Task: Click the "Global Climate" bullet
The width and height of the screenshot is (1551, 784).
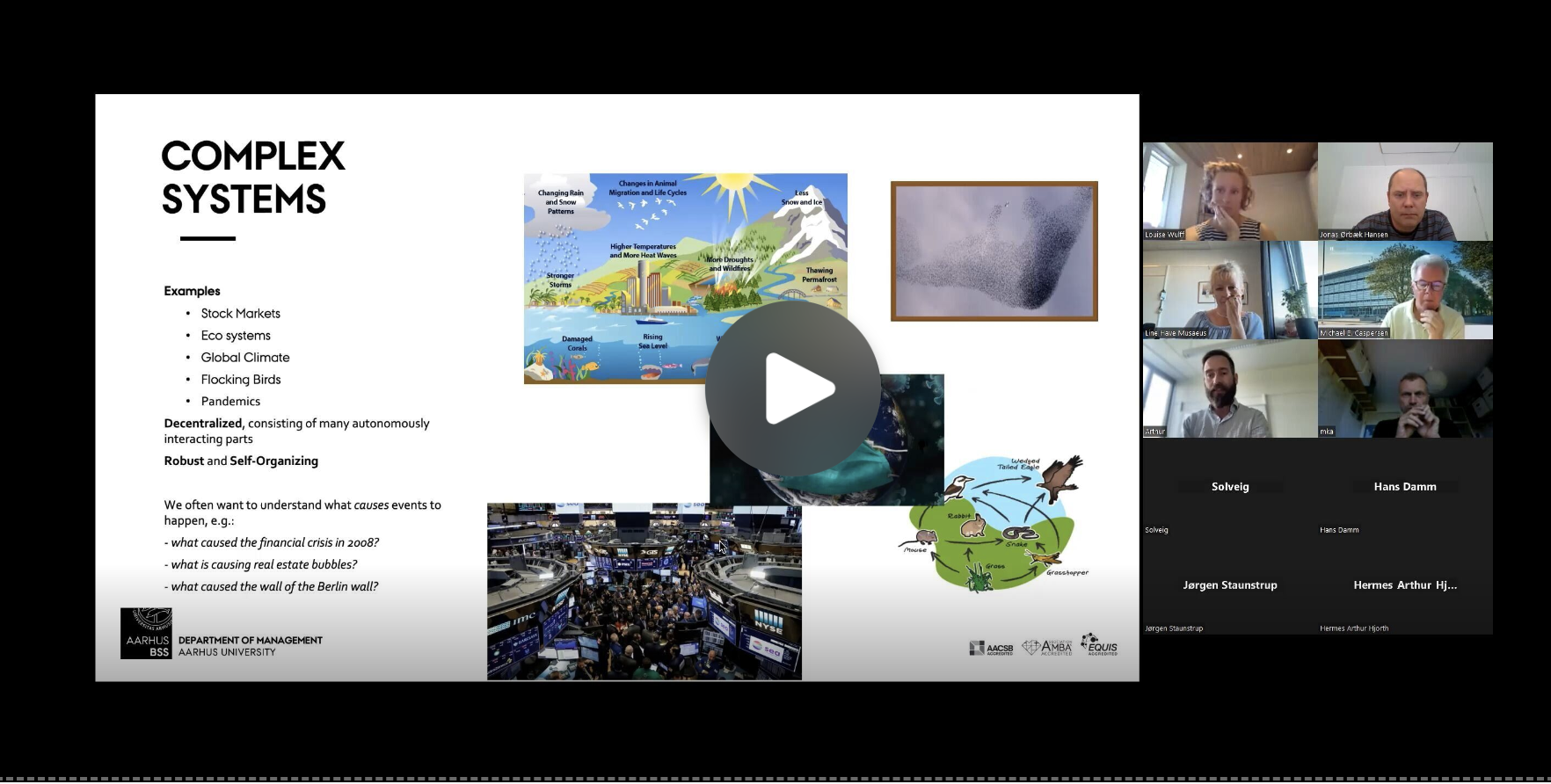Action: [x=245, y=358]
